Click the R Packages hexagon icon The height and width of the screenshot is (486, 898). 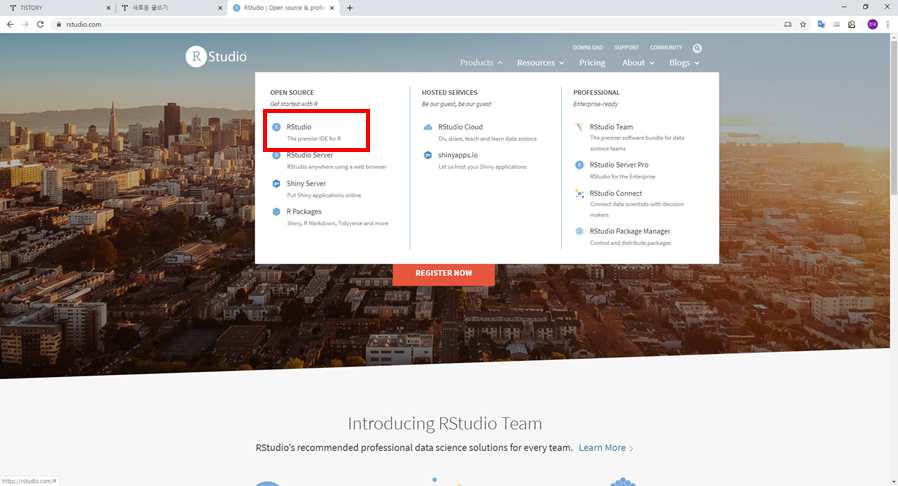pos(276,212)
